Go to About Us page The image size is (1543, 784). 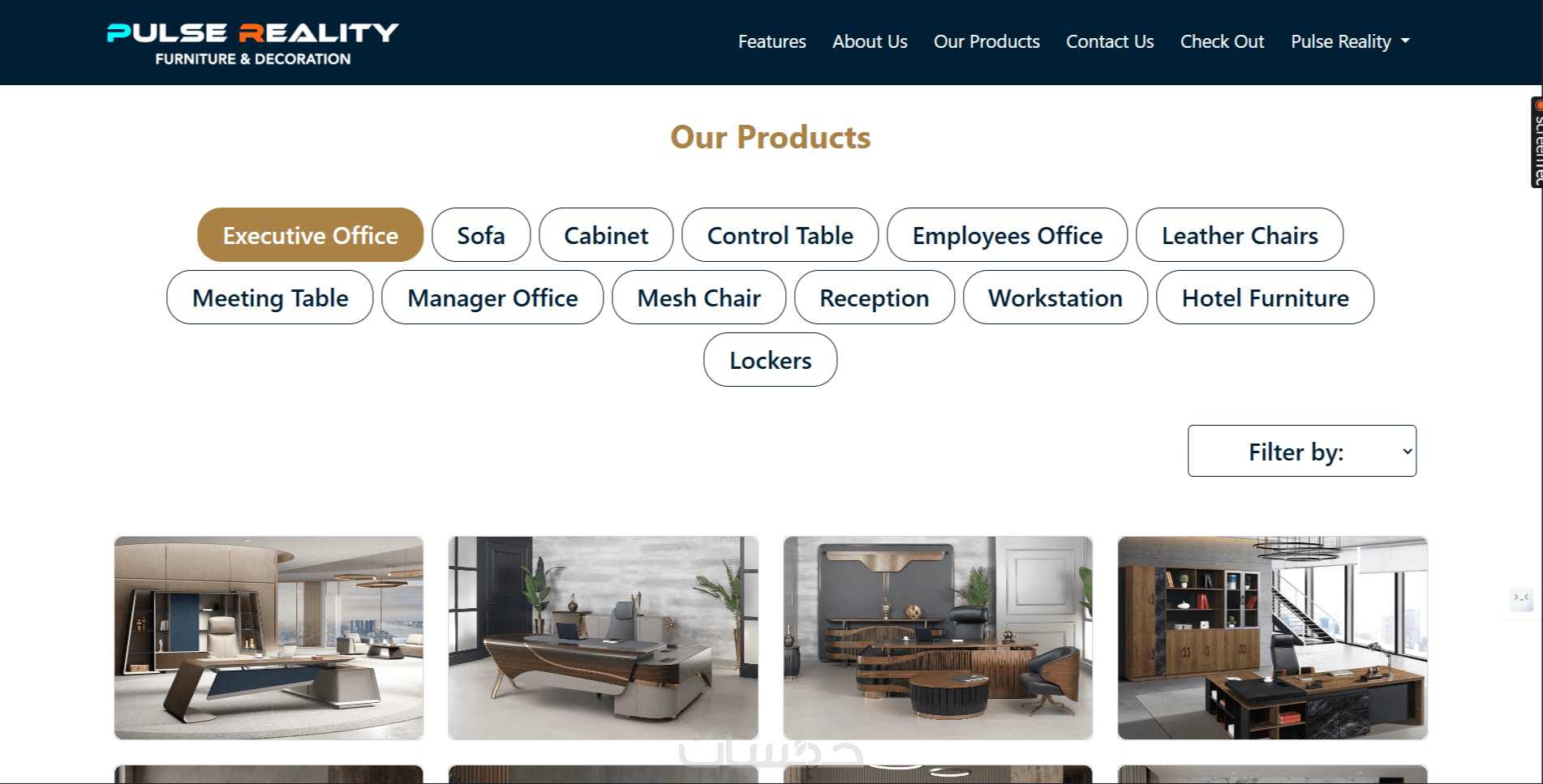coord(870,41)
